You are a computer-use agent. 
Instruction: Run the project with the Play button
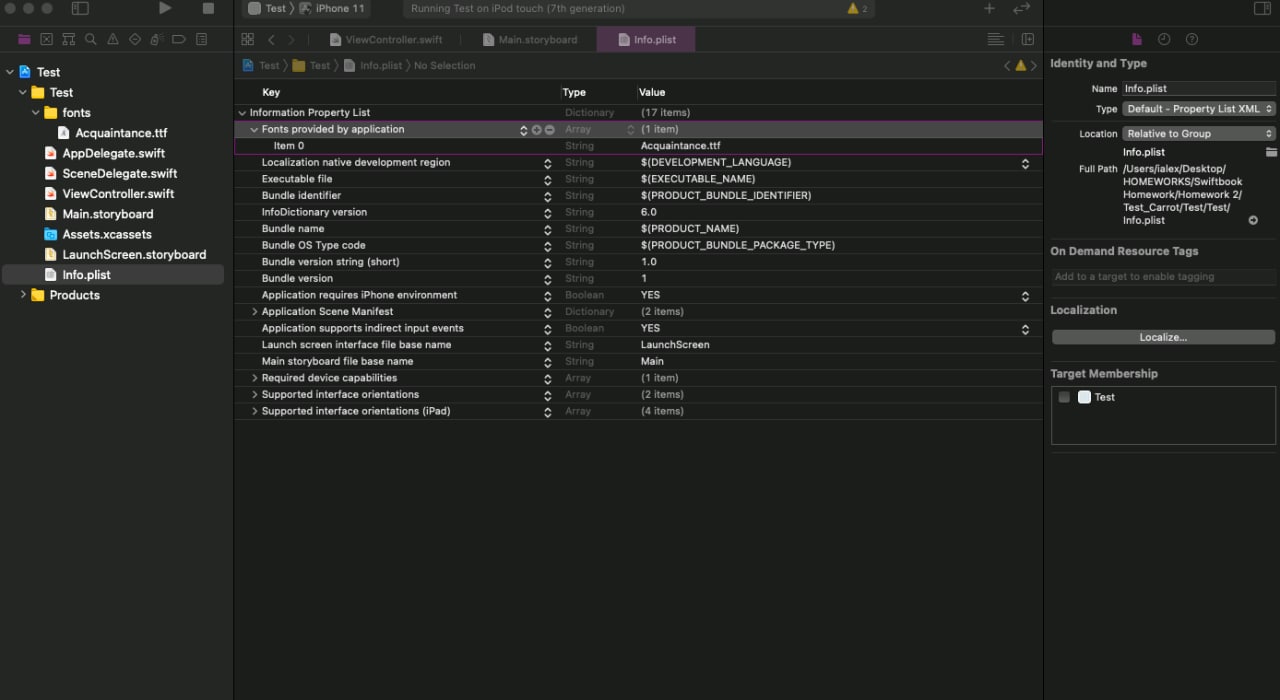pyautogui.click(x=165, y=8)
